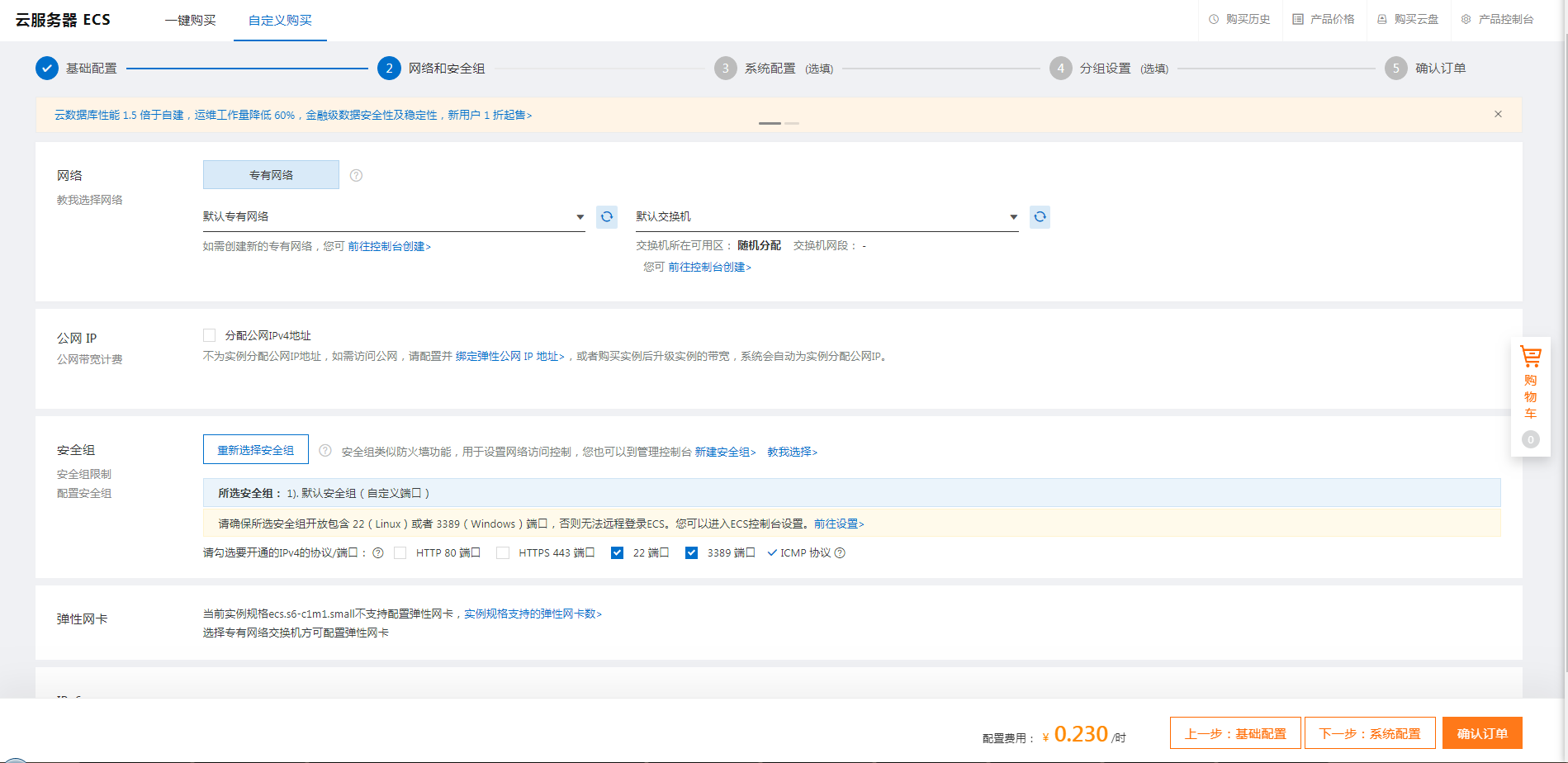1568x763 pixels.
Task: Switch to the 一键购买 tab
Action: tap(190, 20)
